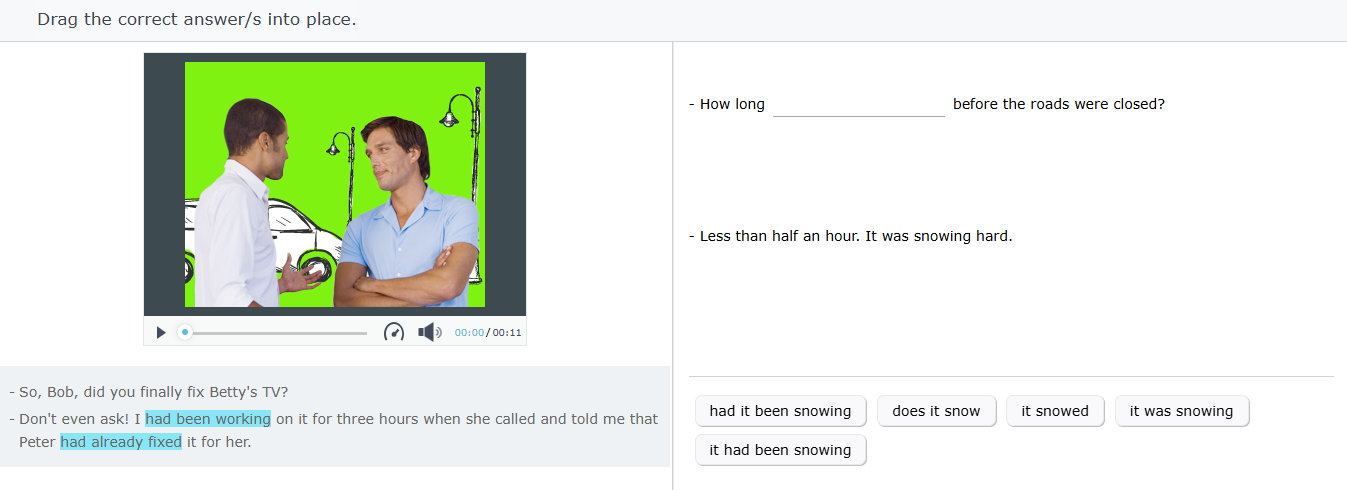The height and width of the screenshot is (490, 1347).
Task: Click the video frame of two men
Action: [335, 185]
